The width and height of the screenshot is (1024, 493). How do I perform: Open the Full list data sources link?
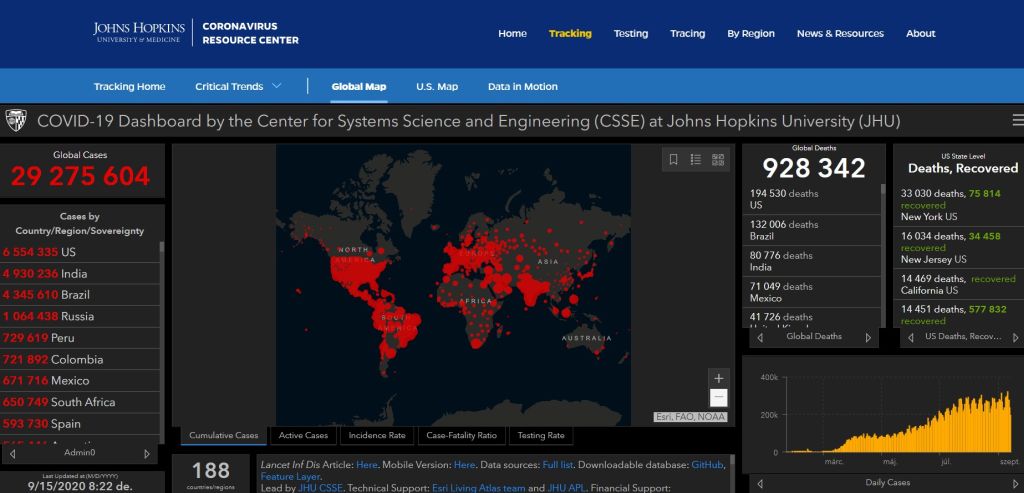558,465
